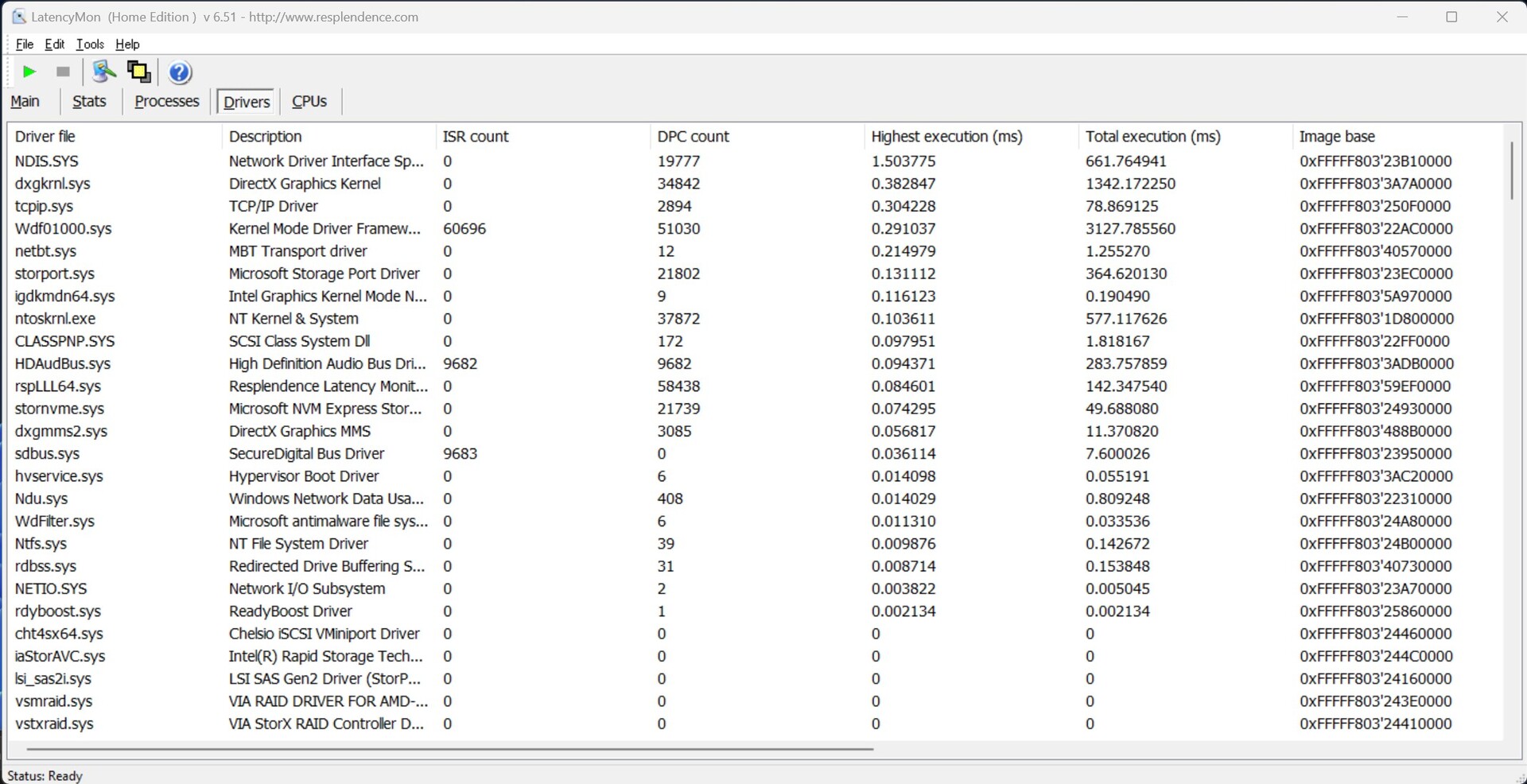Click the vertical scrollbar thumb of driver list
Image resolution: width=1527 pixels, height=784 pixels.
[1512, 170]
